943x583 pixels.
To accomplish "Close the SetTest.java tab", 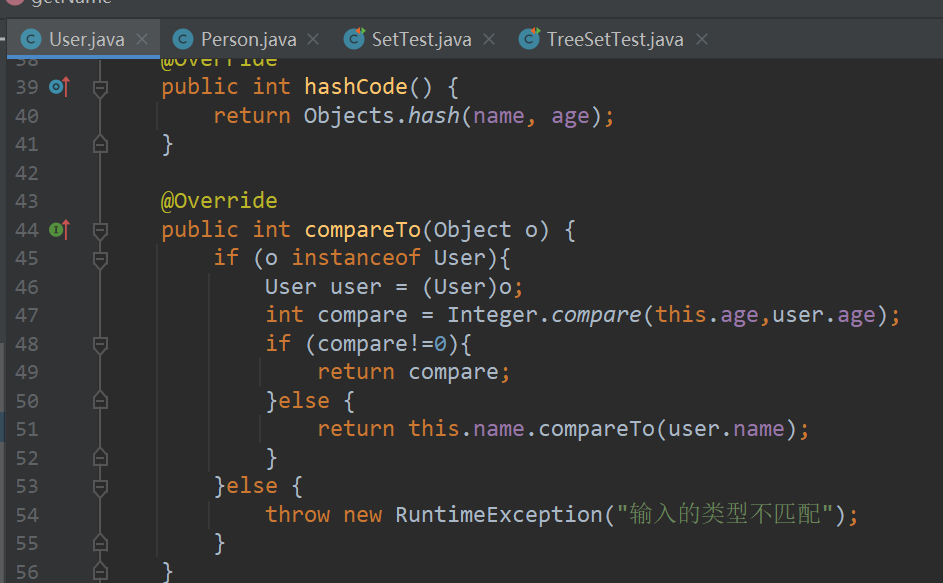I will pos(489,39).
